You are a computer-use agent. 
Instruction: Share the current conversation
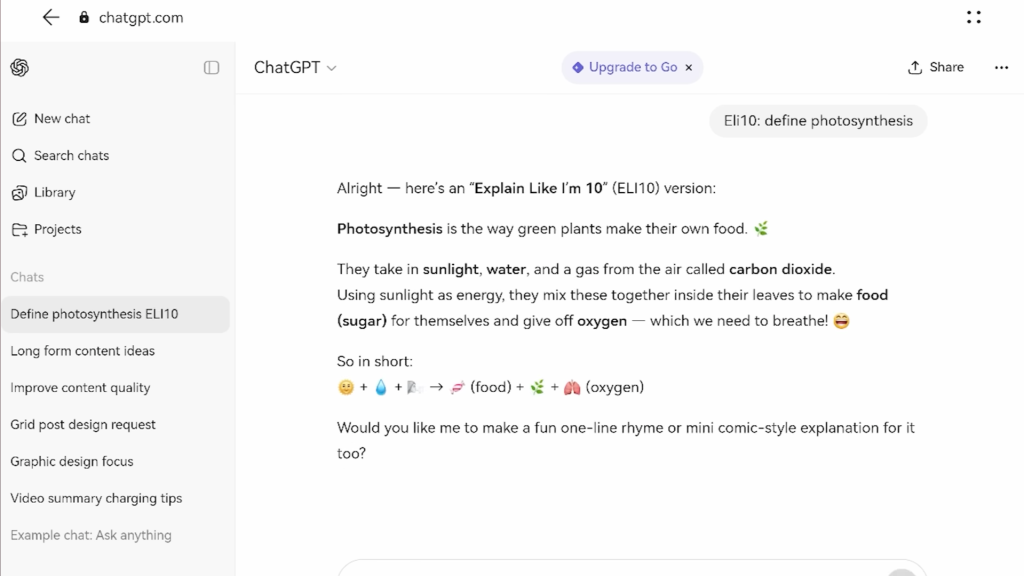point(935,67)
